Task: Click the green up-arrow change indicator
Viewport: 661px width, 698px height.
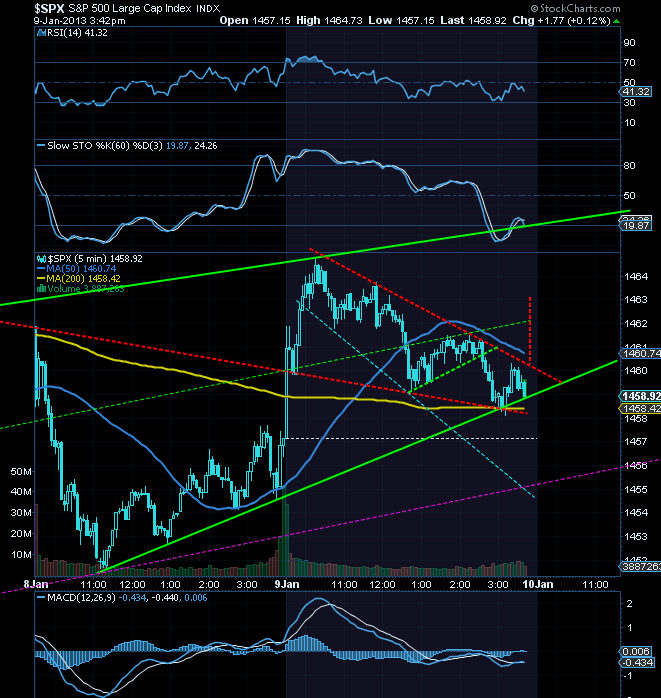Action: [616, 21]
